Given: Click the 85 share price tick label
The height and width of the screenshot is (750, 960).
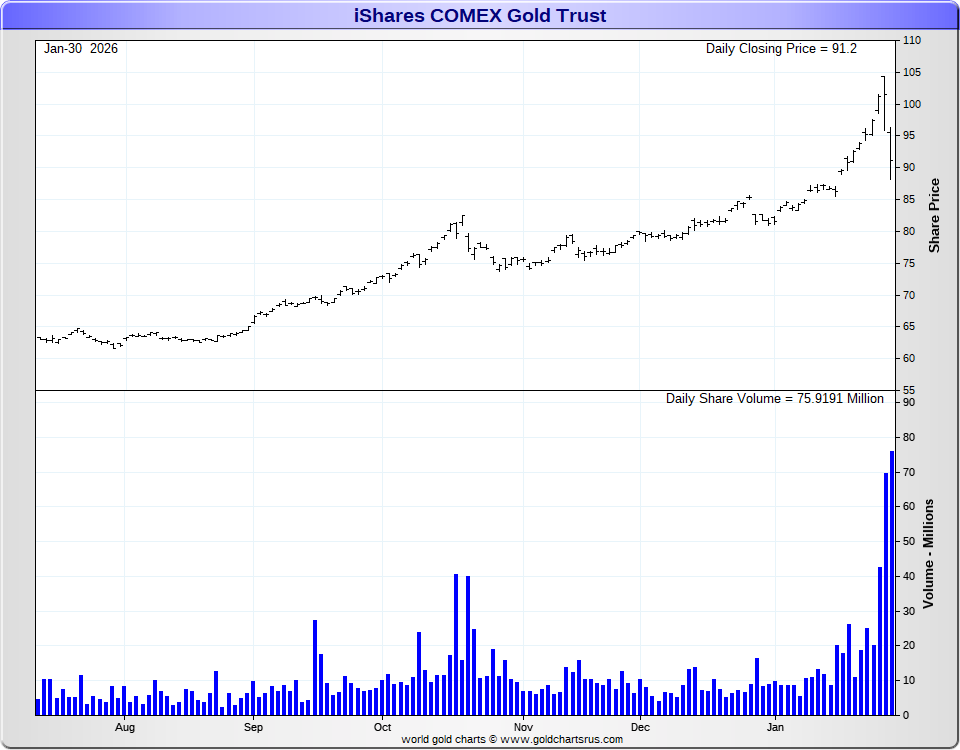Looking at the screenshot, I should pos(909,199).
